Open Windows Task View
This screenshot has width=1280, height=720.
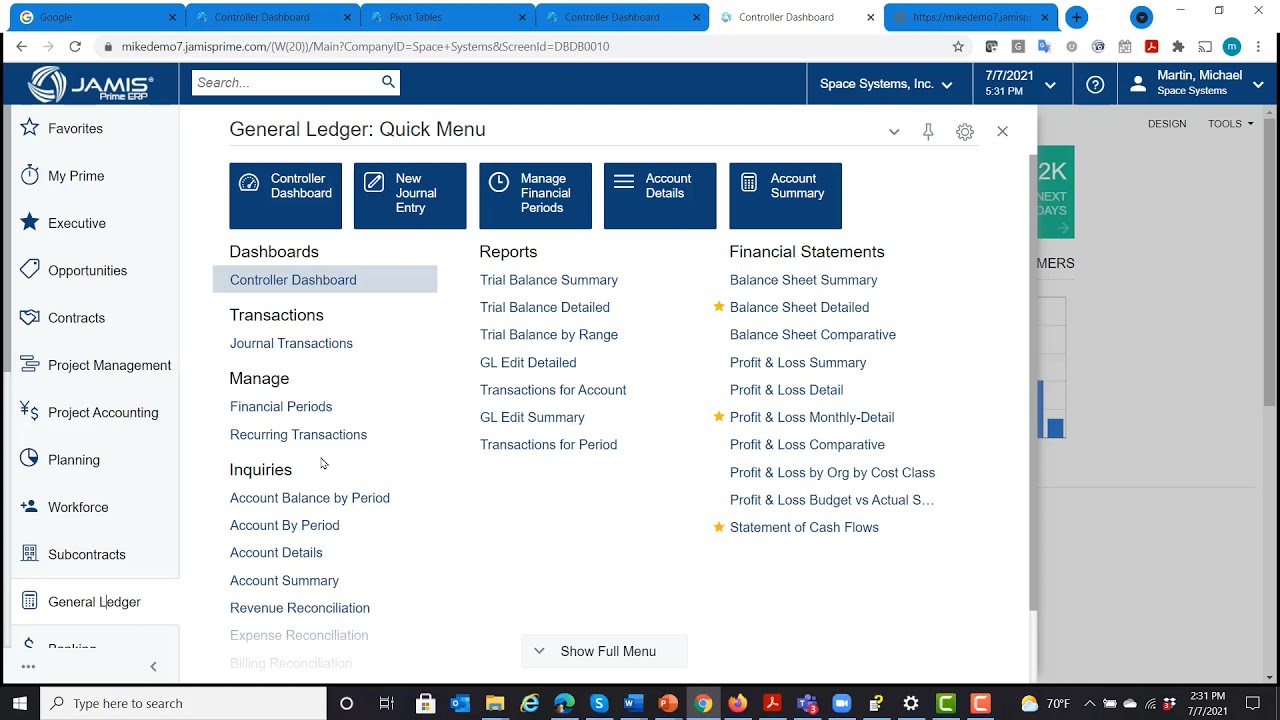[387, 703]
